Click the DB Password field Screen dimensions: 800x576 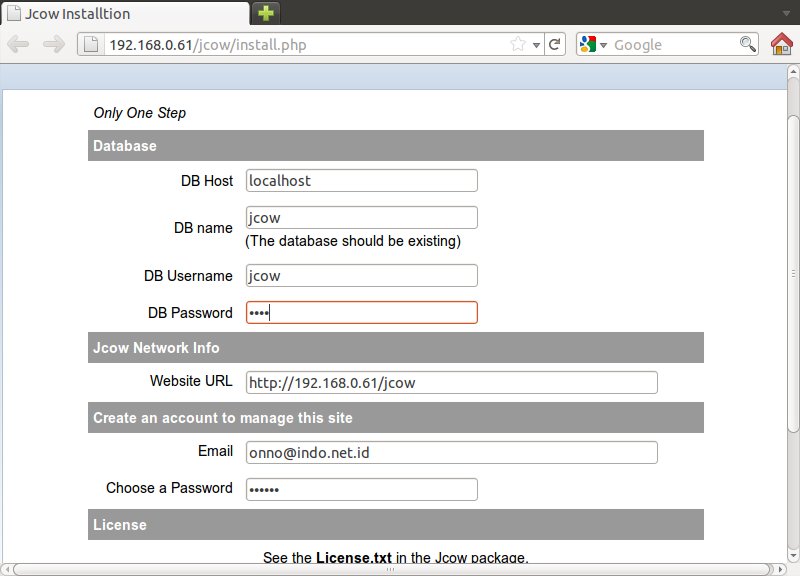coord(361,313)
